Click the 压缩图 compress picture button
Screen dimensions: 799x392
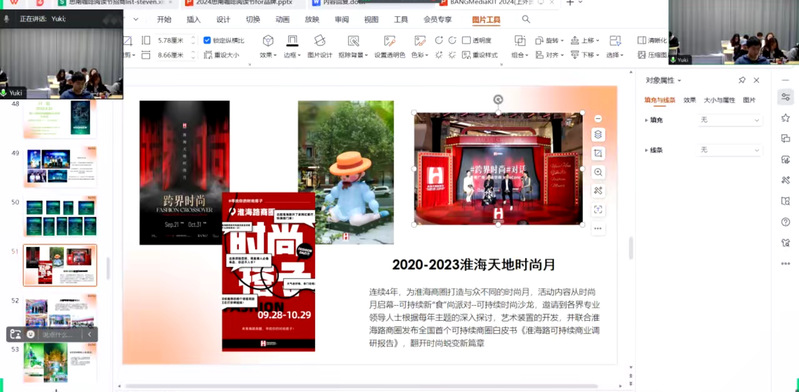tap(652, 55)
